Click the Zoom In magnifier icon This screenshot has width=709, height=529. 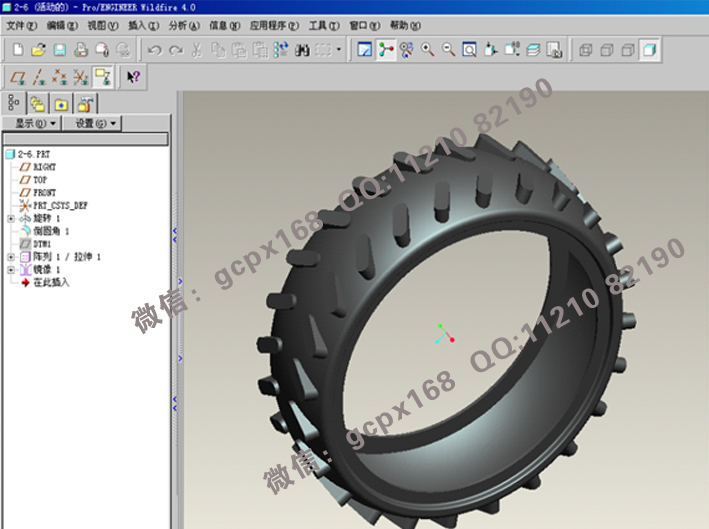[x=428, y=49]
